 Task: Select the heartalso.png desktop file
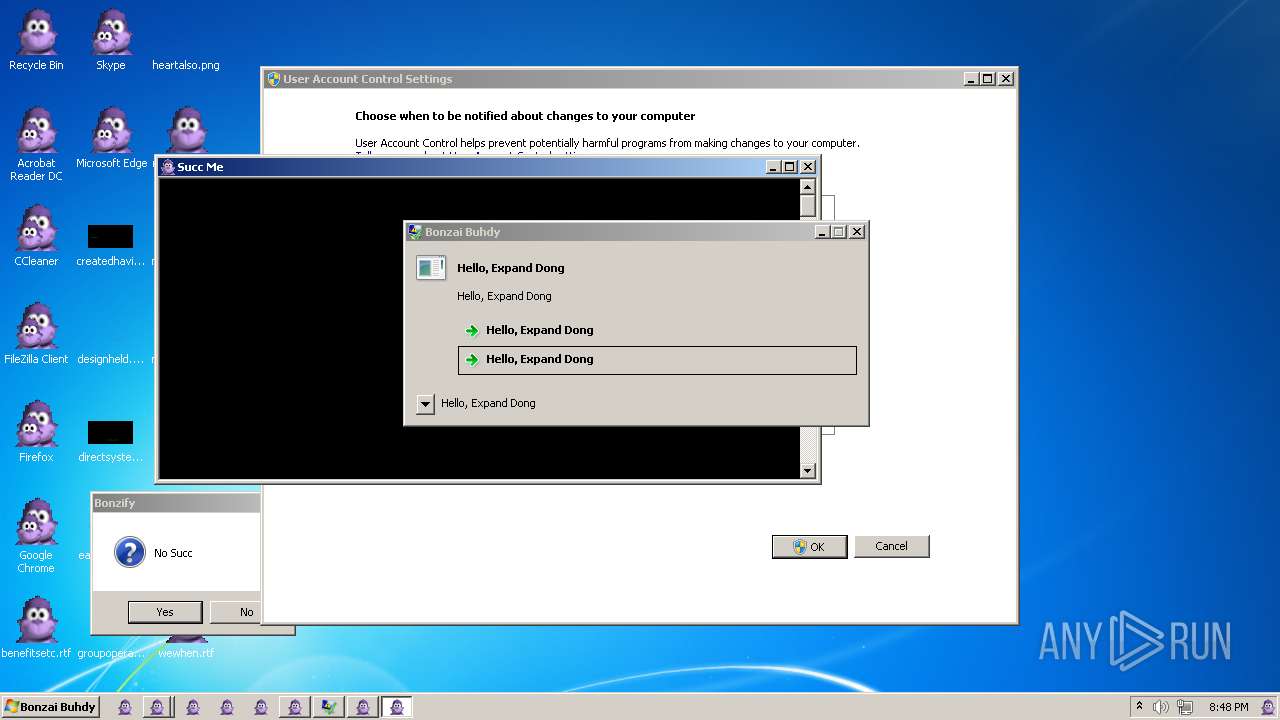pos(186,65)
